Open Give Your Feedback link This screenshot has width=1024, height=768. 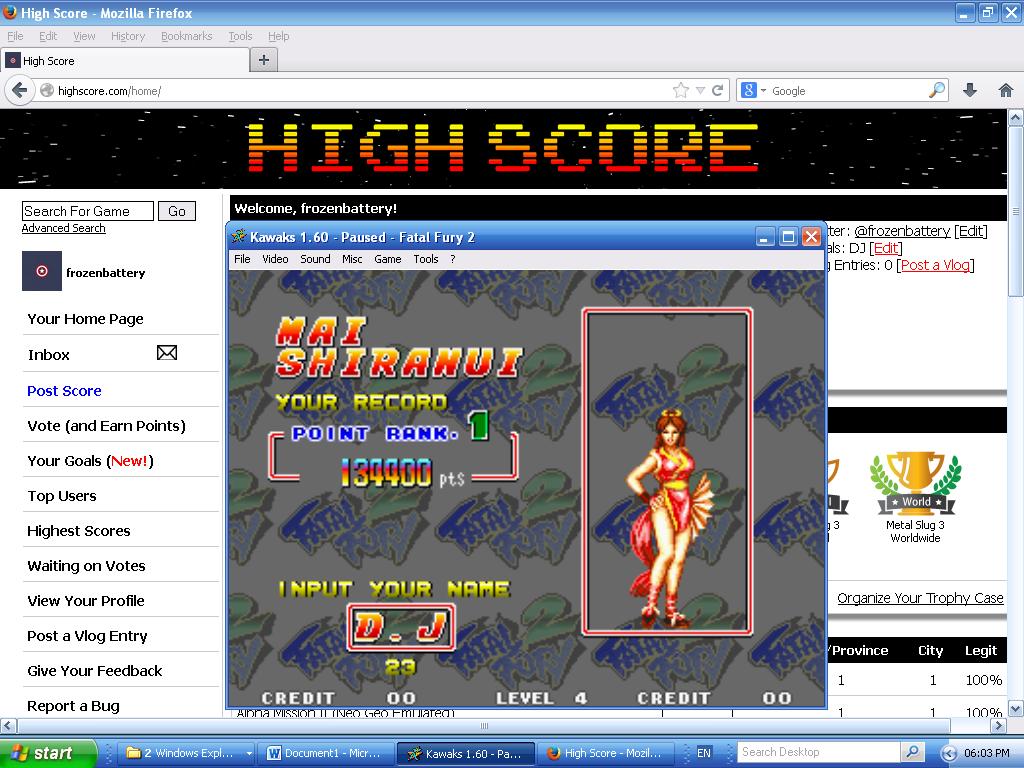(x=95, y=671)
